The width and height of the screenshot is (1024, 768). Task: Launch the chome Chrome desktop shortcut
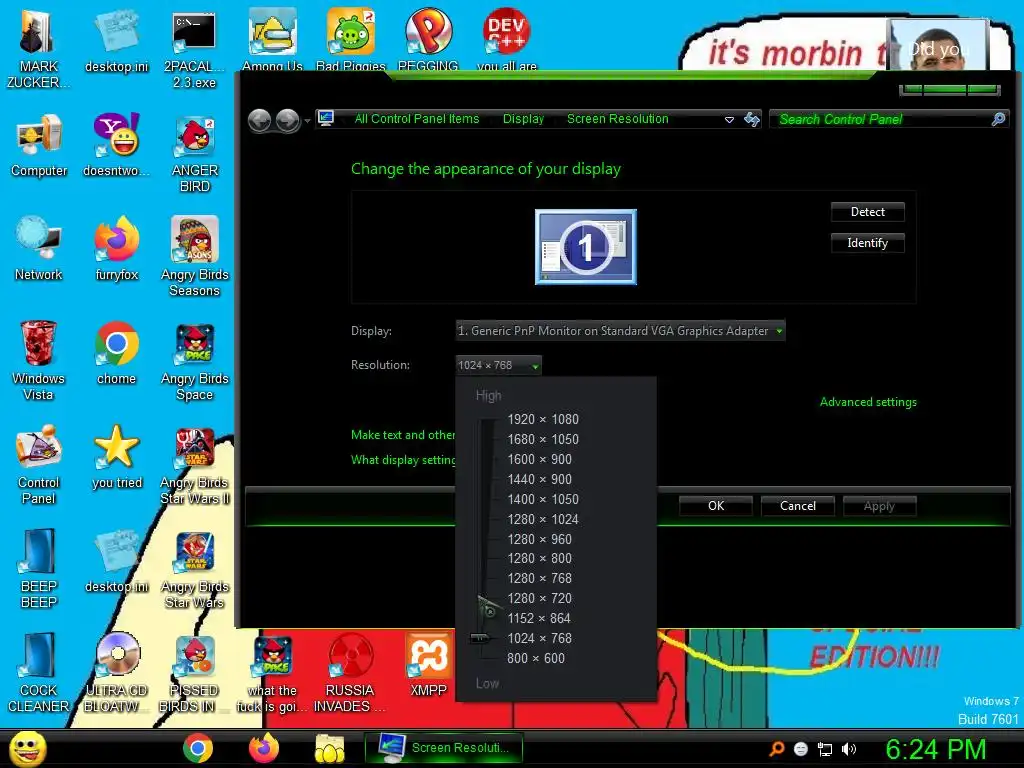116,353
